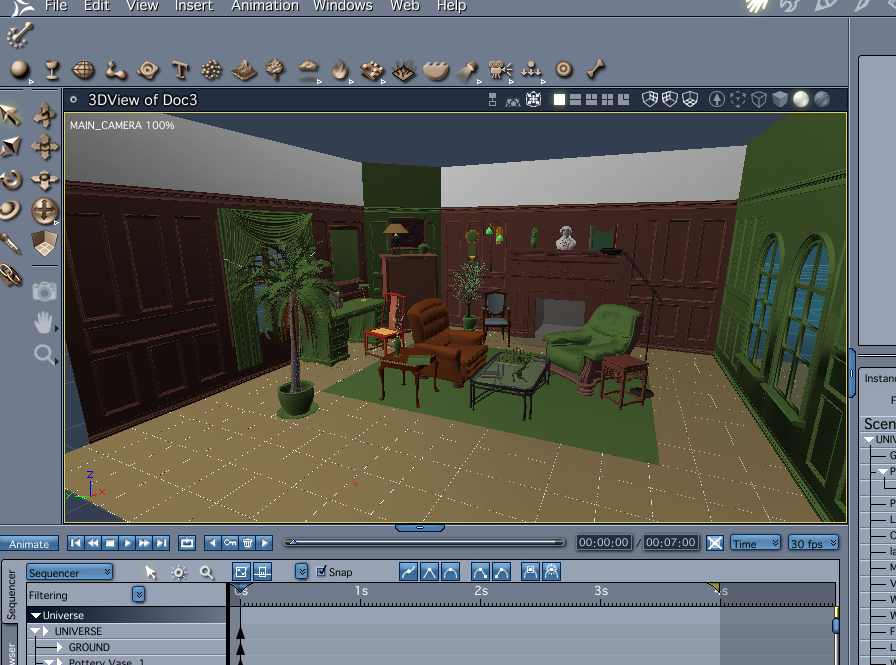Insert a fire primitive
This screenshot has height=665, width=896.
(x=341, y=70)
